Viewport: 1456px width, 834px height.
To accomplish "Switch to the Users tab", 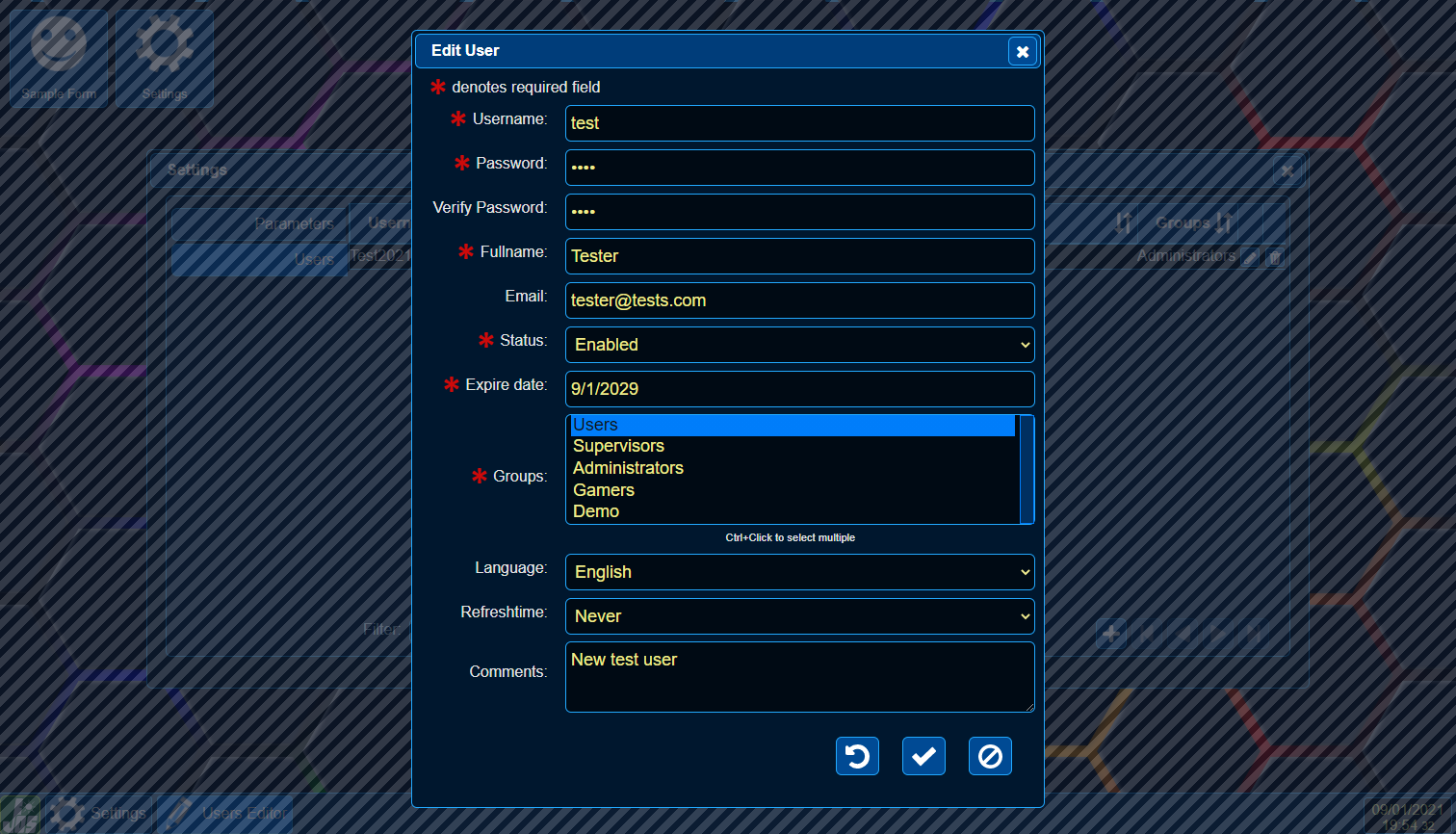I will tap(258, 258).
